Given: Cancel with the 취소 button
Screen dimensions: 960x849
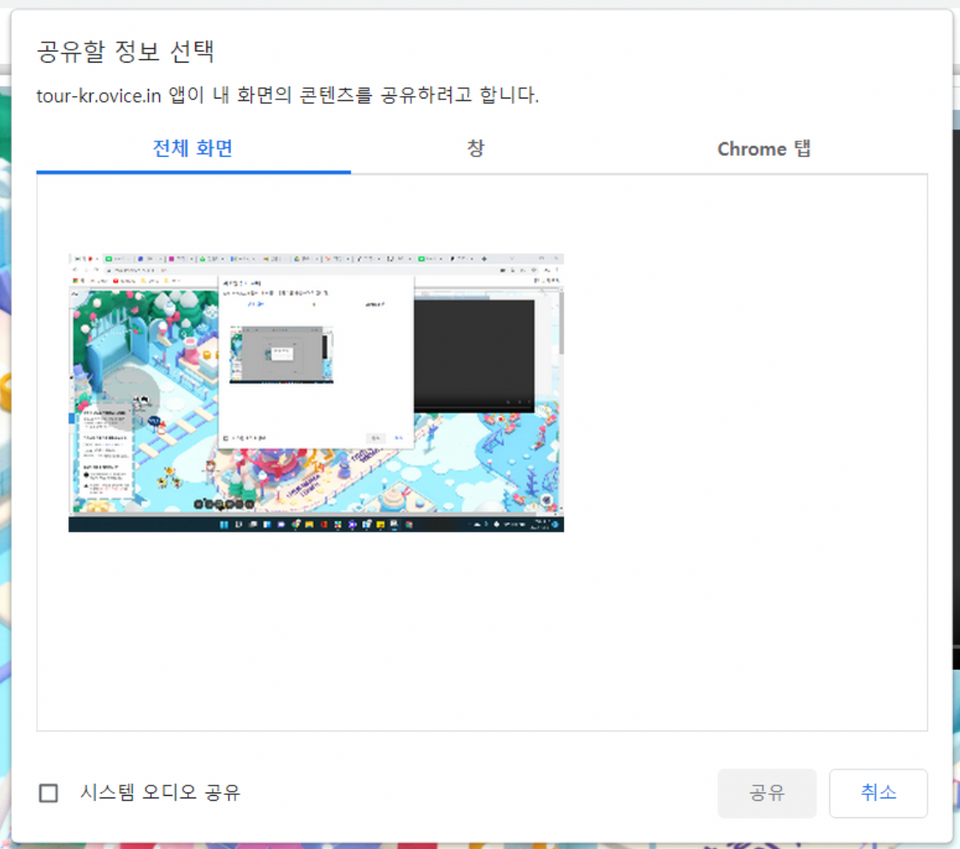Looking at the screenshot, I should tap(878, 793).
